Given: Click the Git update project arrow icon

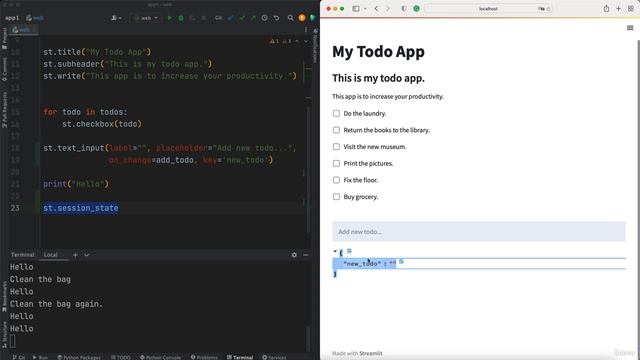Looking at the screenshot, I should coord(231,18).
